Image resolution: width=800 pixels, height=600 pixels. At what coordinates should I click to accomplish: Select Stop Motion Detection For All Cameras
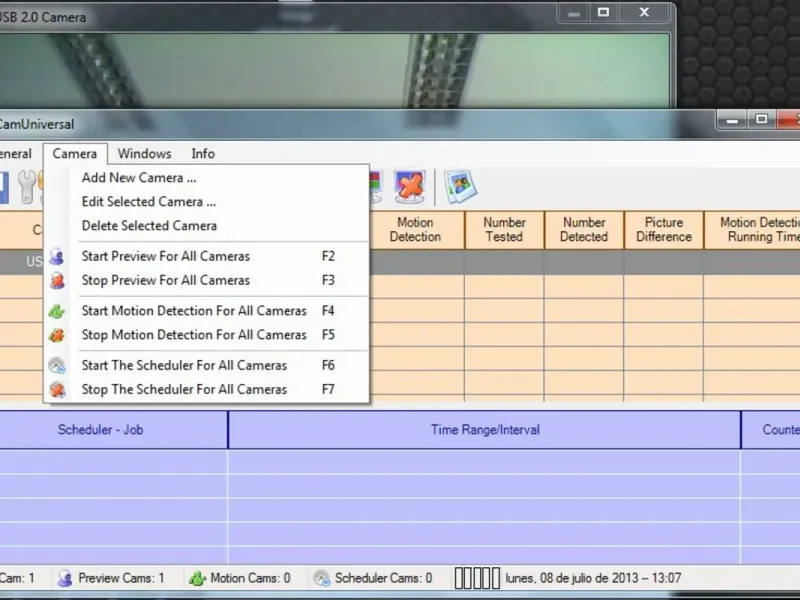206,335
